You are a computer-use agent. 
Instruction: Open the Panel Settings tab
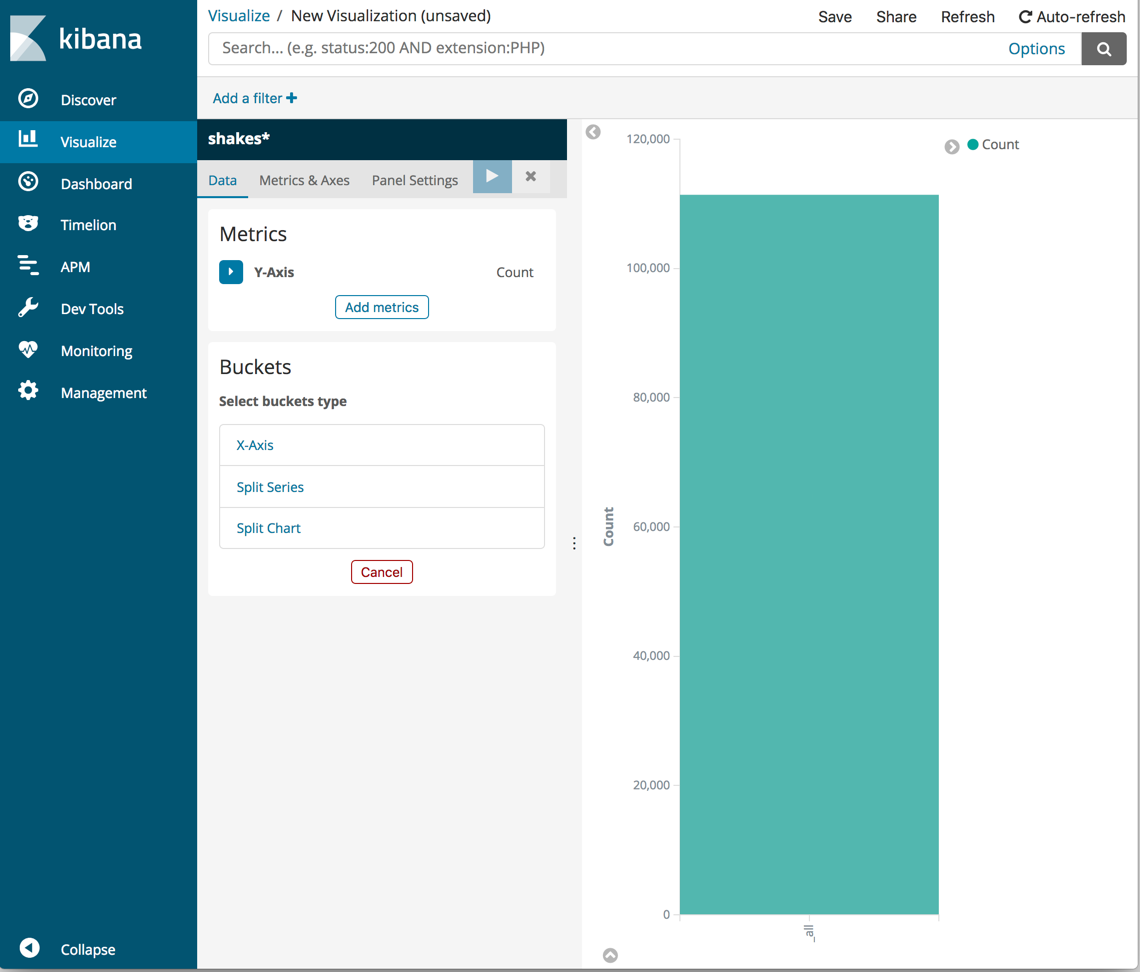point(414,180)
